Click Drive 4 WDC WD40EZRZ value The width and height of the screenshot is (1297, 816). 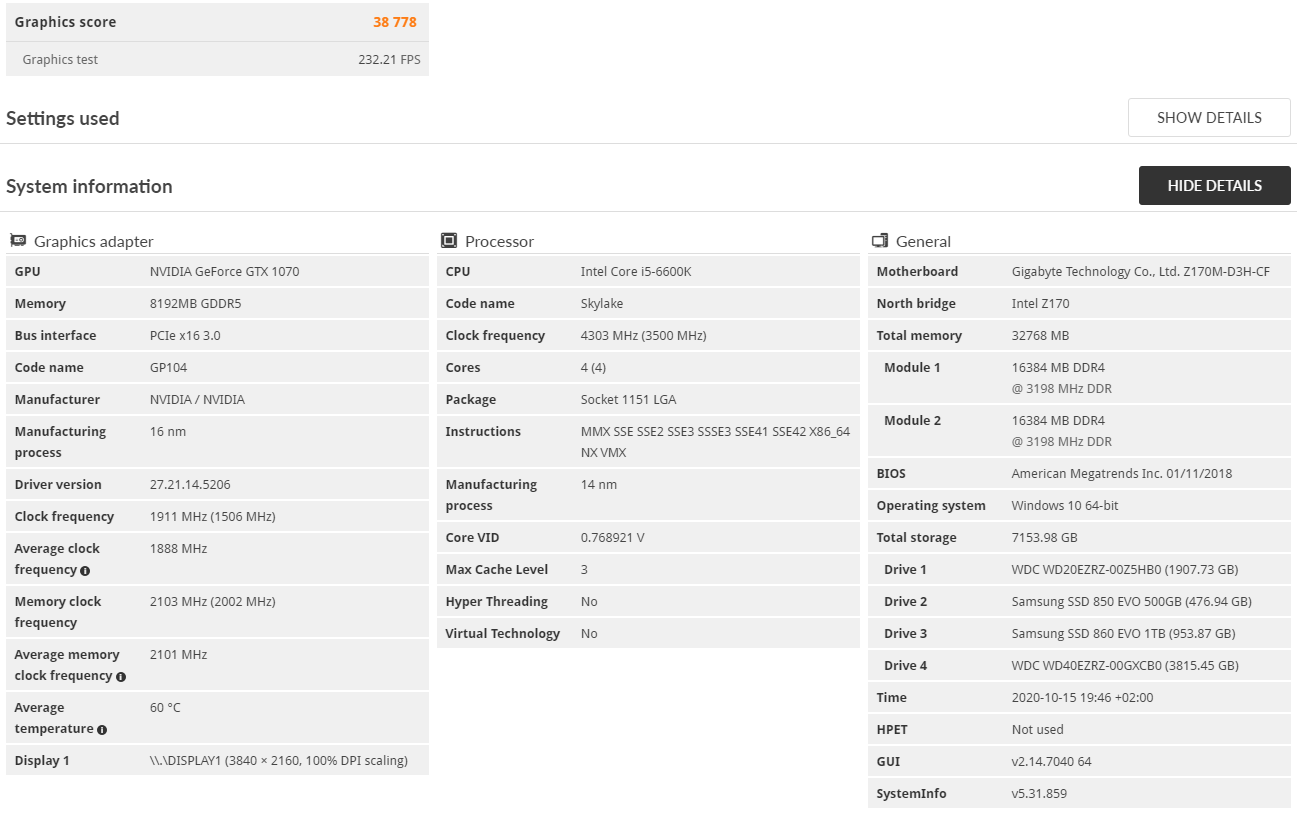click(x=1125, y=665)
